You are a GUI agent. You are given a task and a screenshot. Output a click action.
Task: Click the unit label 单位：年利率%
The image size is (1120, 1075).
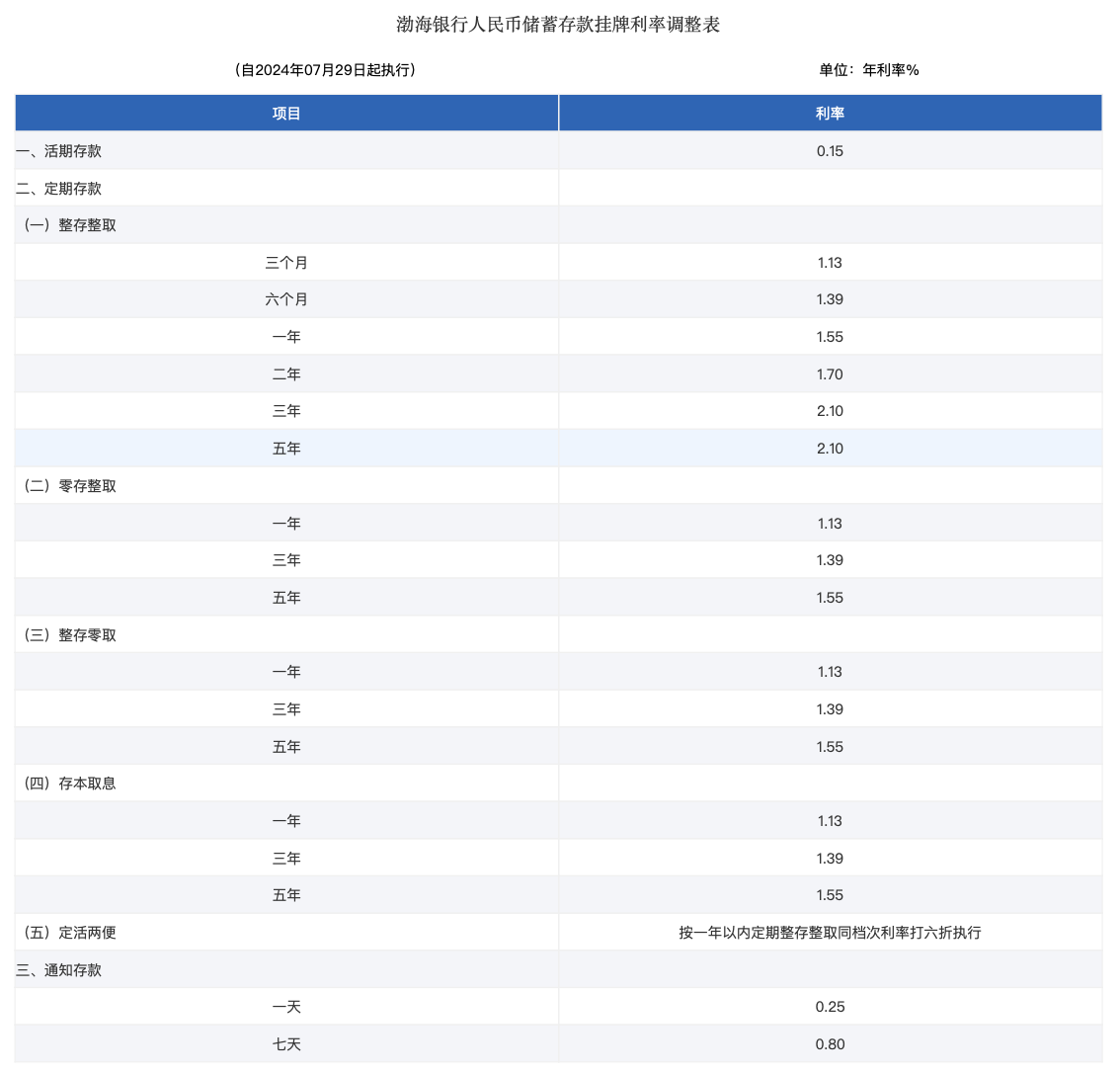[868, 70]
